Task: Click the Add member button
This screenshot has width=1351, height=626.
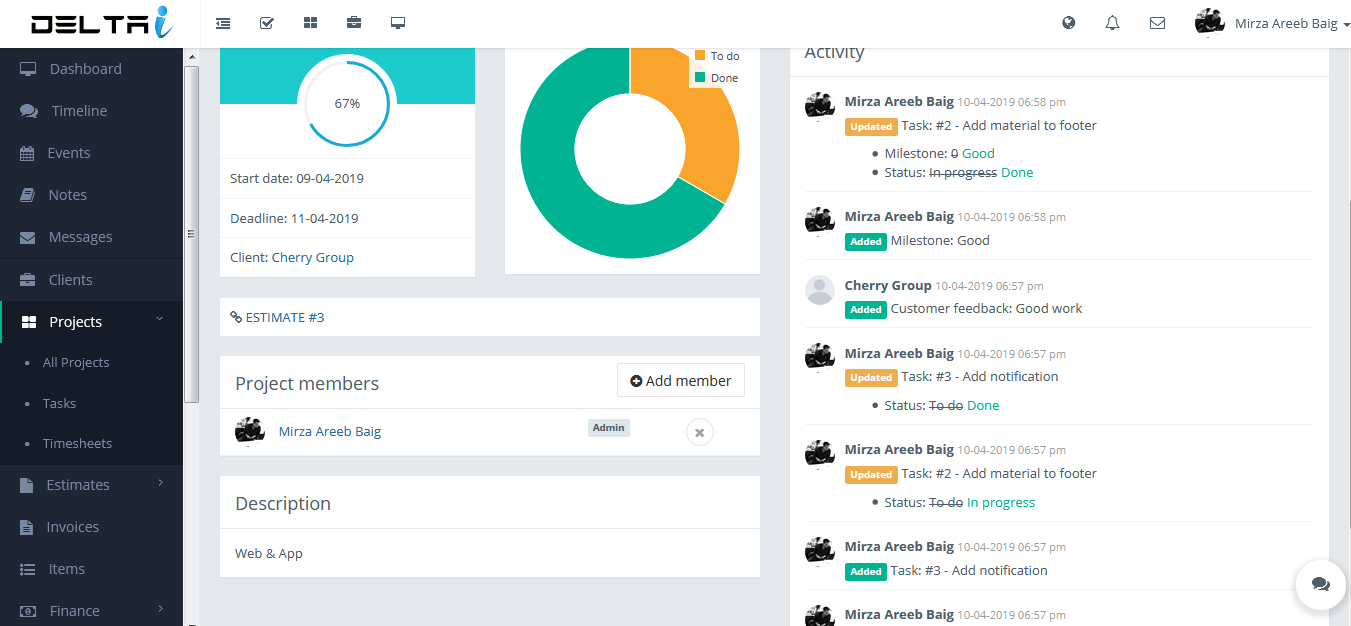Action: pos(680,381)
